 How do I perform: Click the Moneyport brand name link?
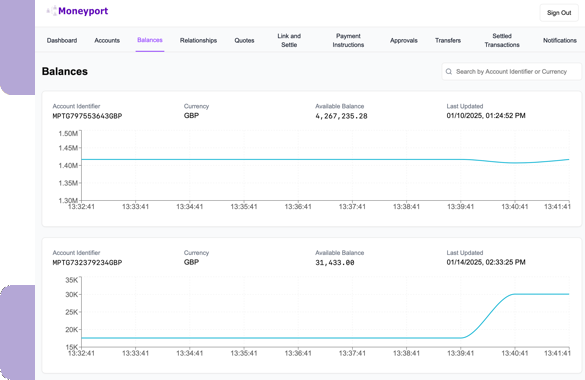coord(83,11)
